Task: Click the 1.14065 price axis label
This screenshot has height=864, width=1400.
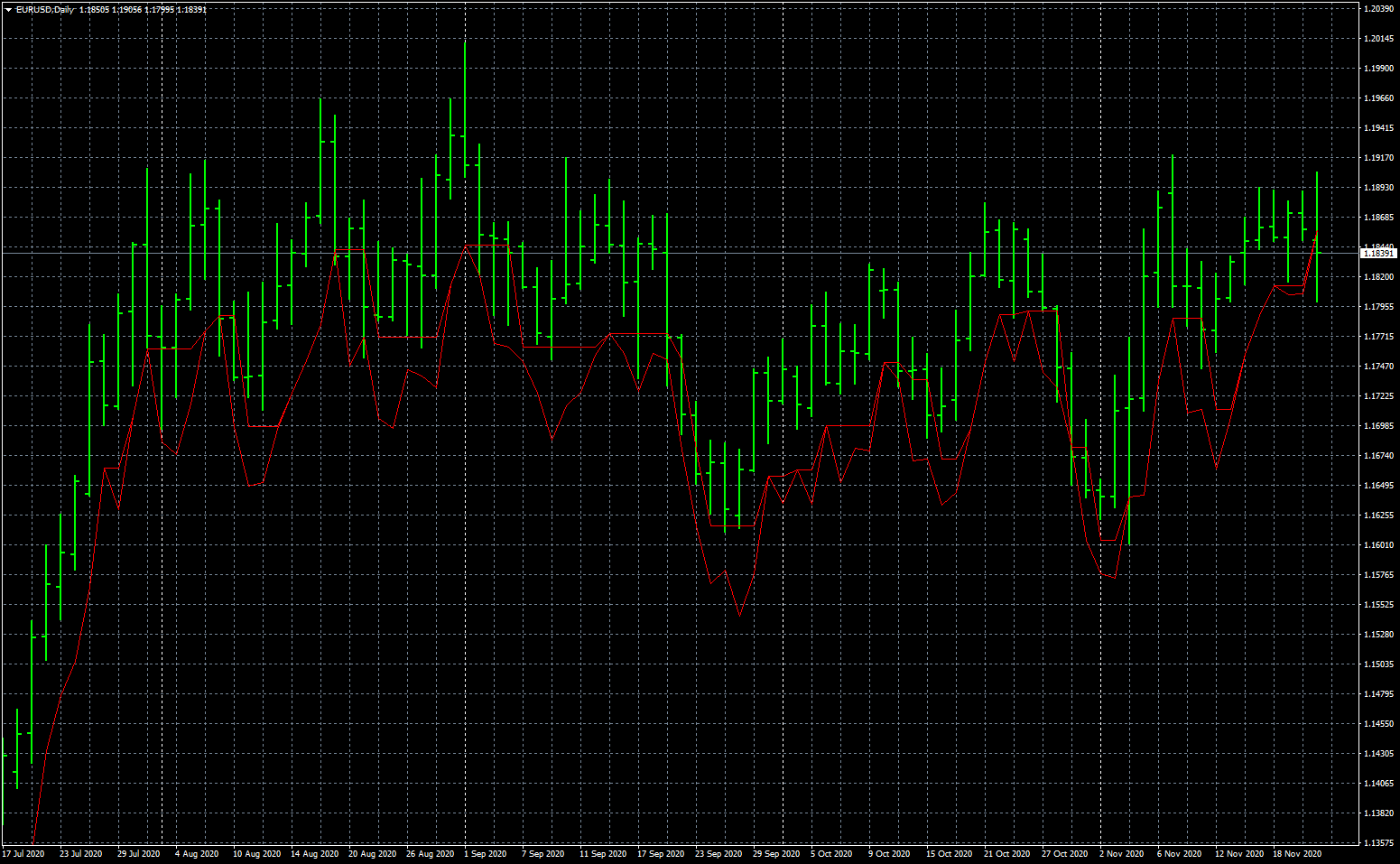Action: point(1377,784)
